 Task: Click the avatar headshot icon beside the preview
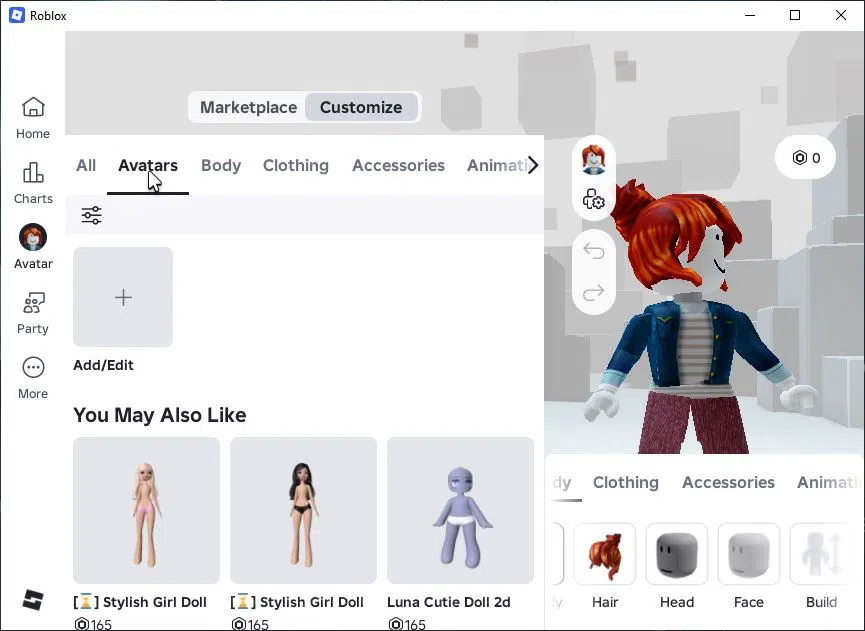pos(594,159)
